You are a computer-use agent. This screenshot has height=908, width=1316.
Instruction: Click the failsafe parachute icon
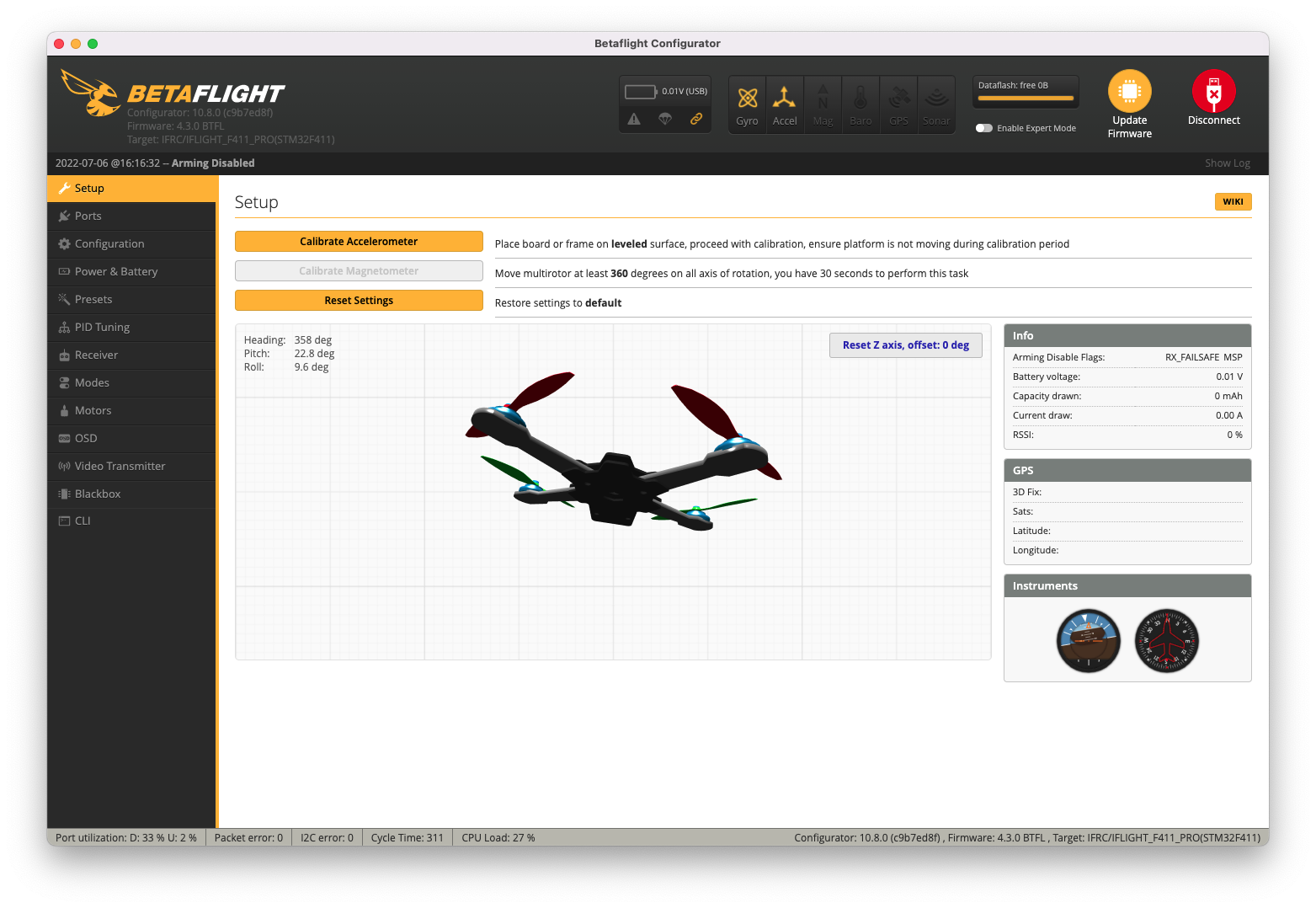click(665, 119)
